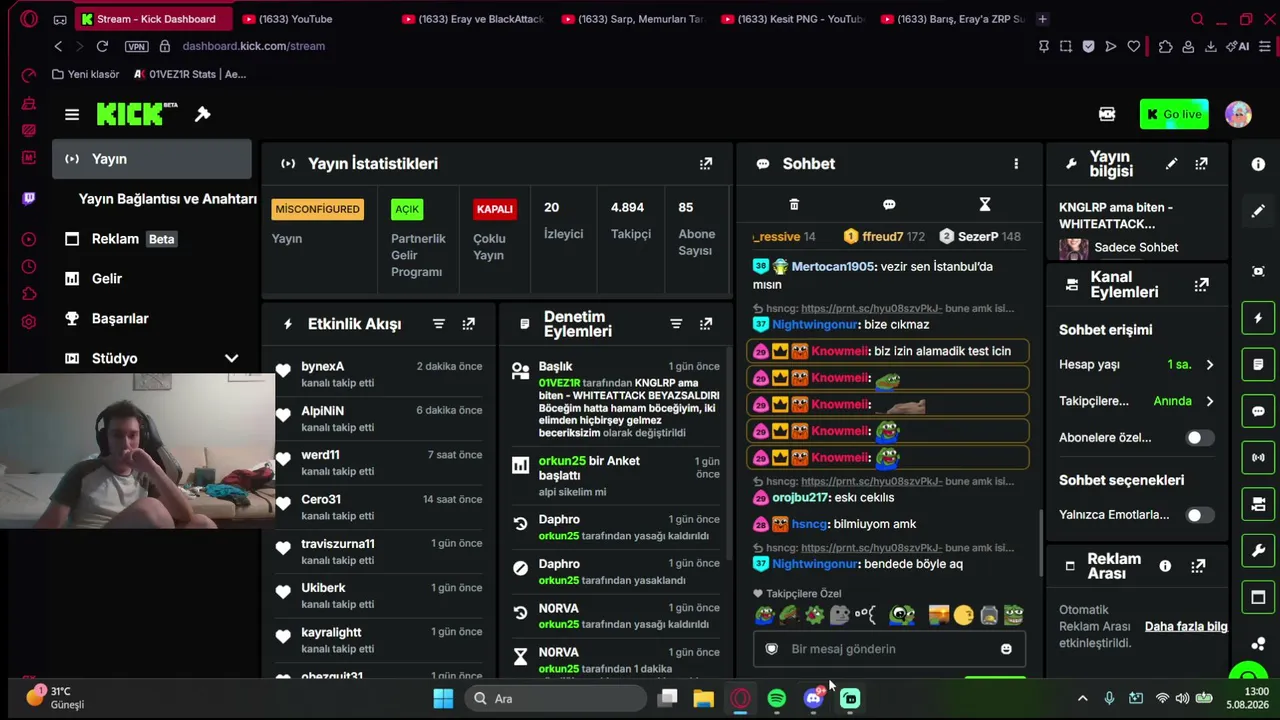Screen dimensions: 1280x720
Task: Switch to the first (1633) YouTube tab
Action: (314, 19)
